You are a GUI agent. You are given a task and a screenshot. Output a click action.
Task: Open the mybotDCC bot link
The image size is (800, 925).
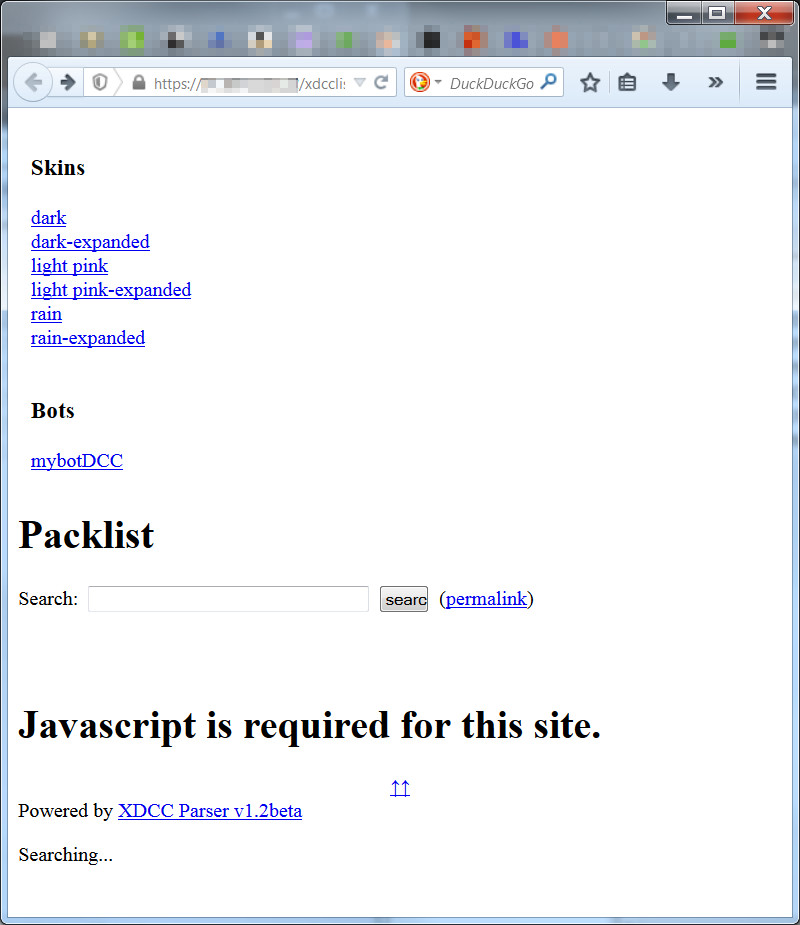point(77,461)
